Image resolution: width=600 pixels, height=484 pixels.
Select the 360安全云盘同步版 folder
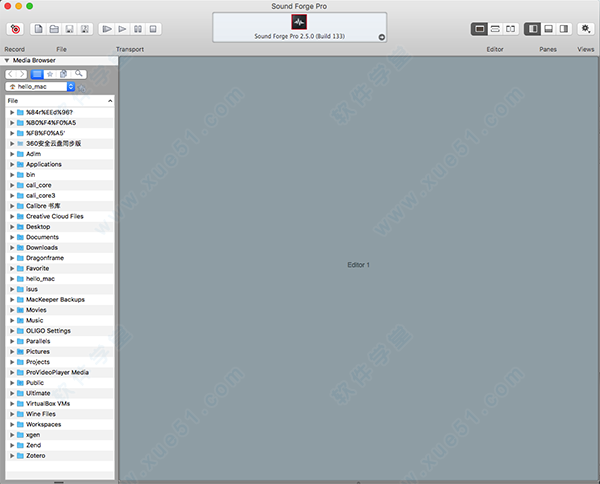[x=60, y=143]
